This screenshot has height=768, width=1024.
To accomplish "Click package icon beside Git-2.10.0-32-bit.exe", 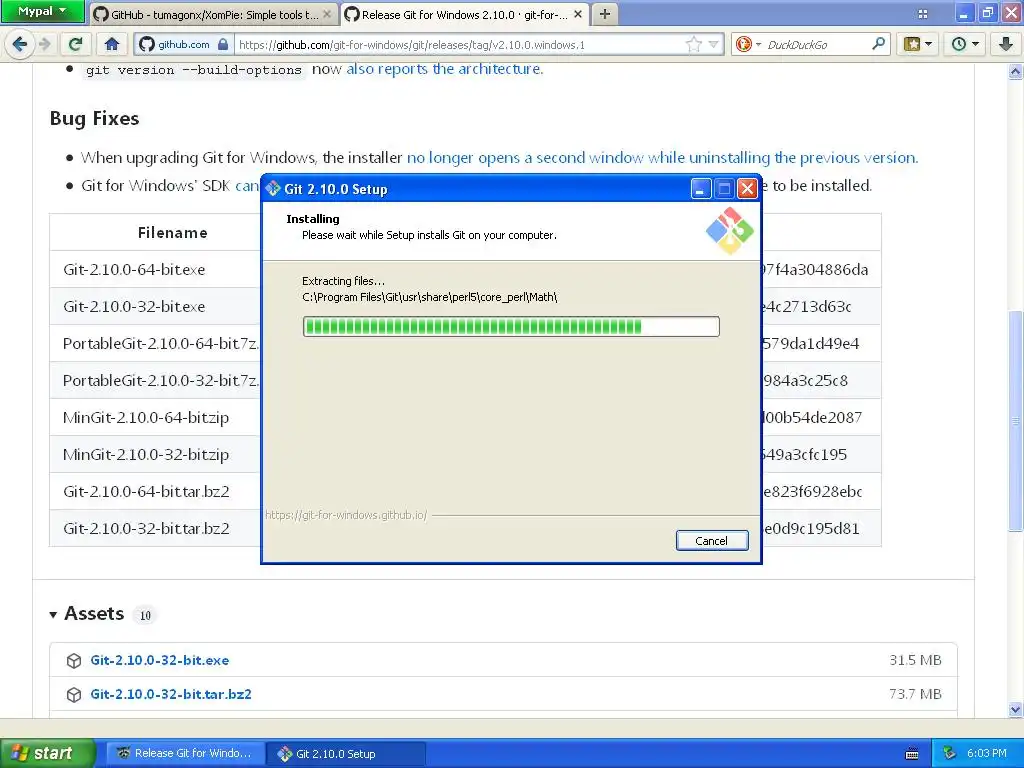I will tap(74, 660).
